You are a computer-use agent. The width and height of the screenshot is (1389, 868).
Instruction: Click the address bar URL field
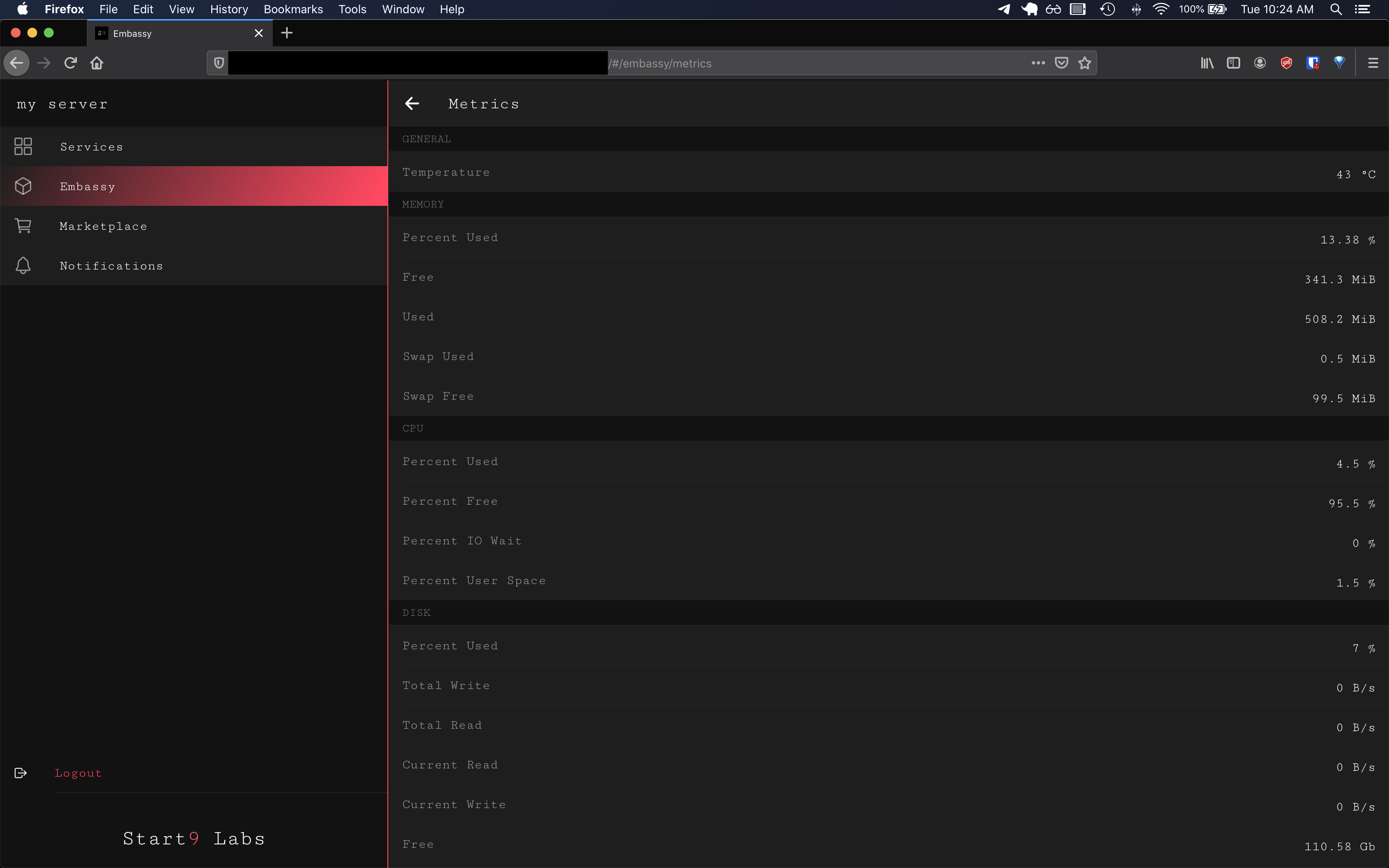pyautogui.click(x=804, y=63)
